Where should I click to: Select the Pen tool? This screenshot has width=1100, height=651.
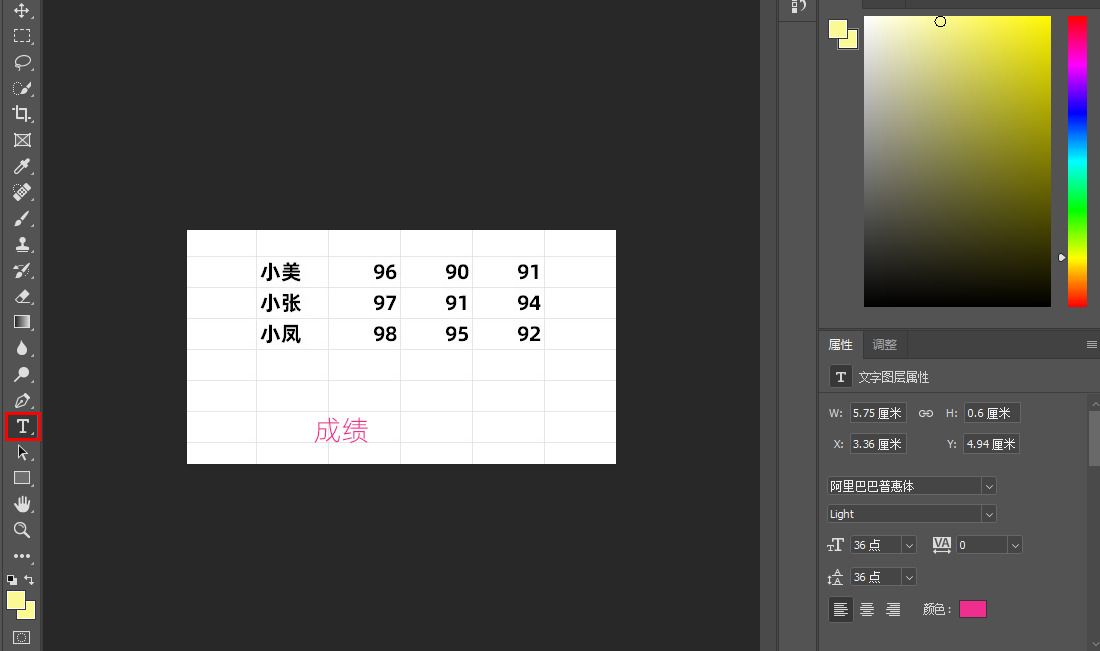tap(22, 400)
